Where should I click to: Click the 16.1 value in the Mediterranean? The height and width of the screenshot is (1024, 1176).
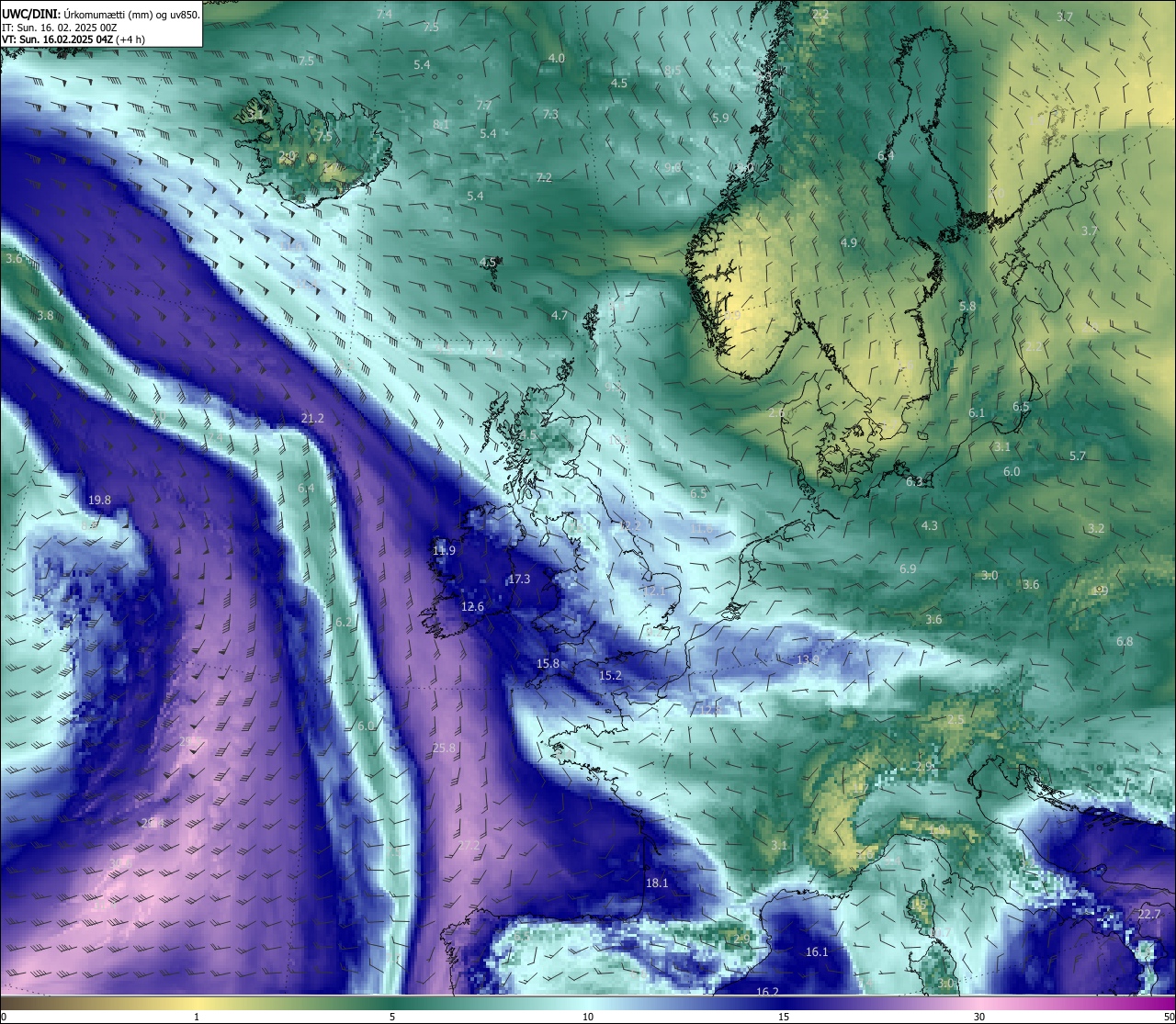817,952
